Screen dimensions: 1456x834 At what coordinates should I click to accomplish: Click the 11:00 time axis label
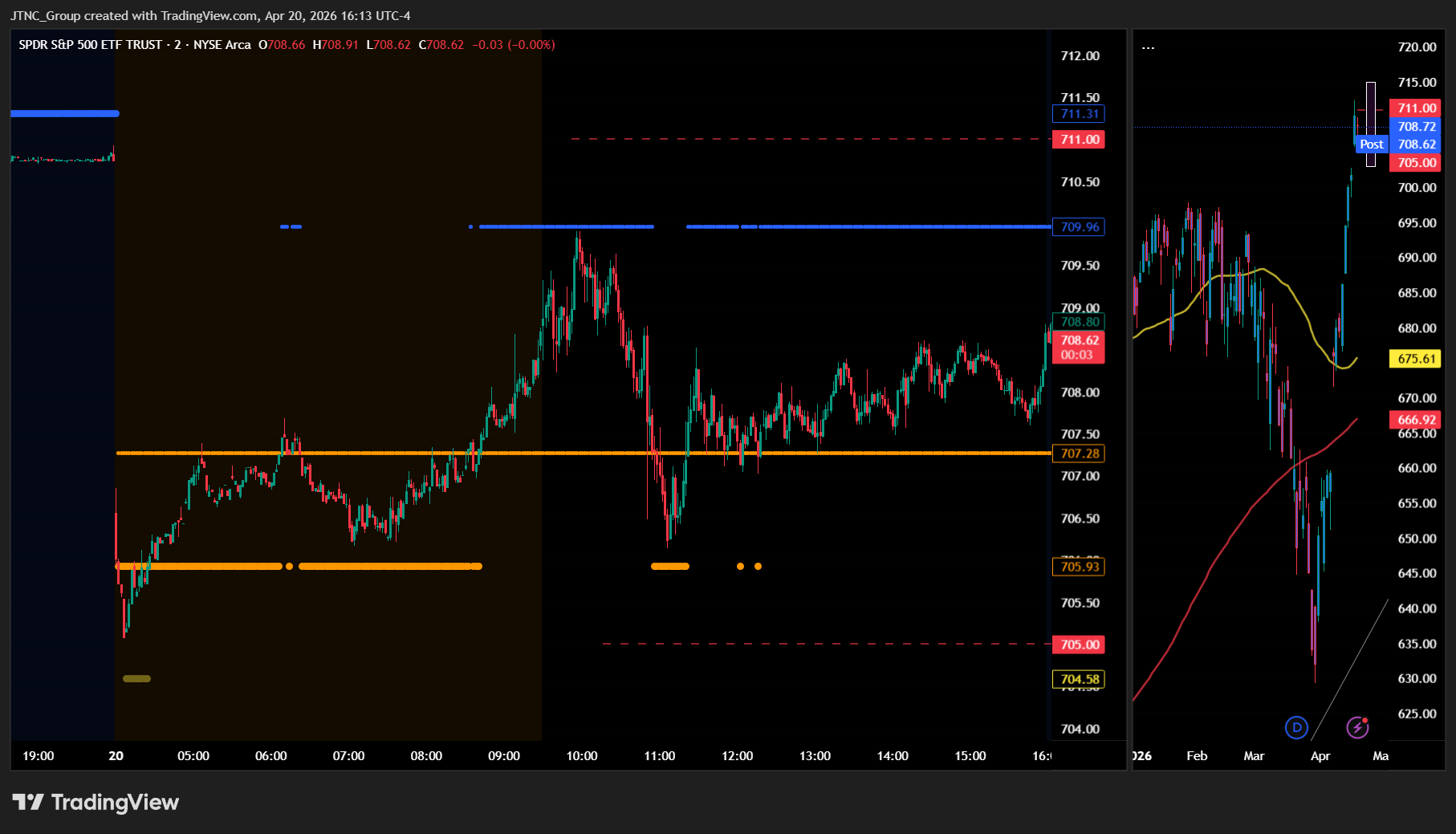(x=660, y=756)
